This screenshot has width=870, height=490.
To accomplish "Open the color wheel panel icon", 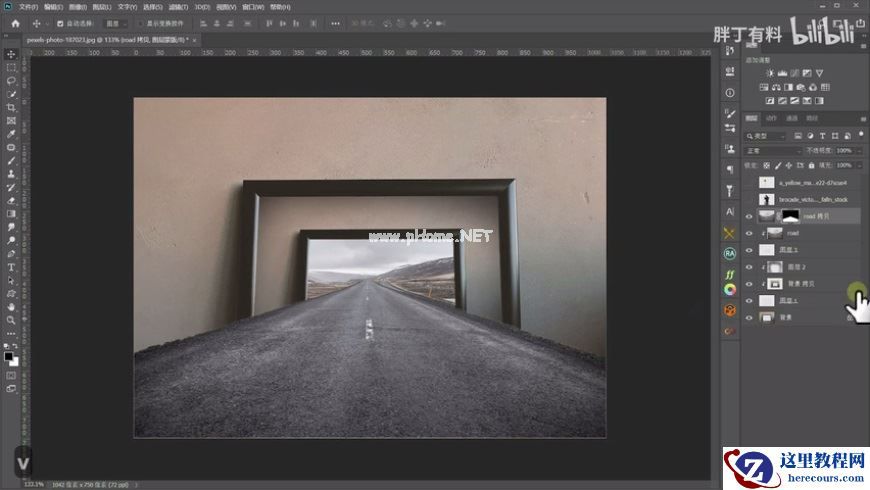I will click(730, 290).
